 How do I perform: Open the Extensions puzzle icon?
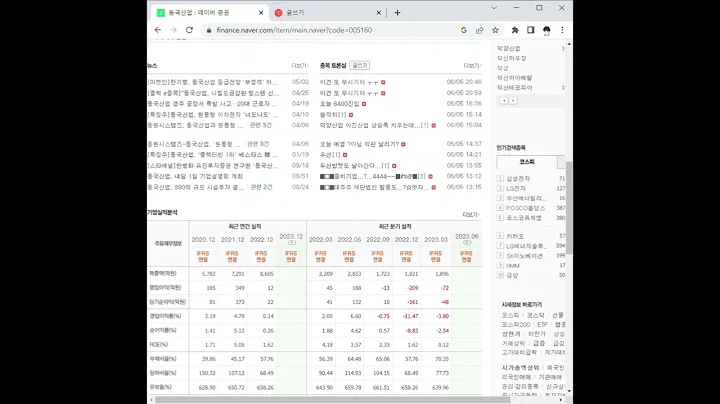click(515, 30)
